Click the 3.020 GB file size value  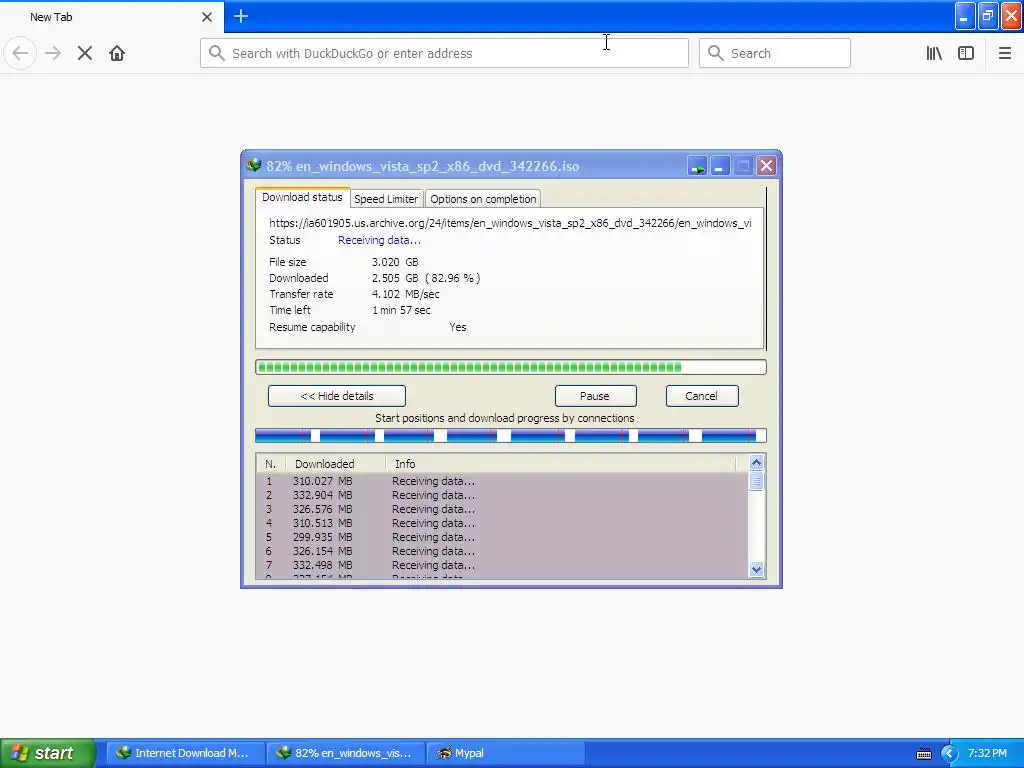tap(395, 262)
